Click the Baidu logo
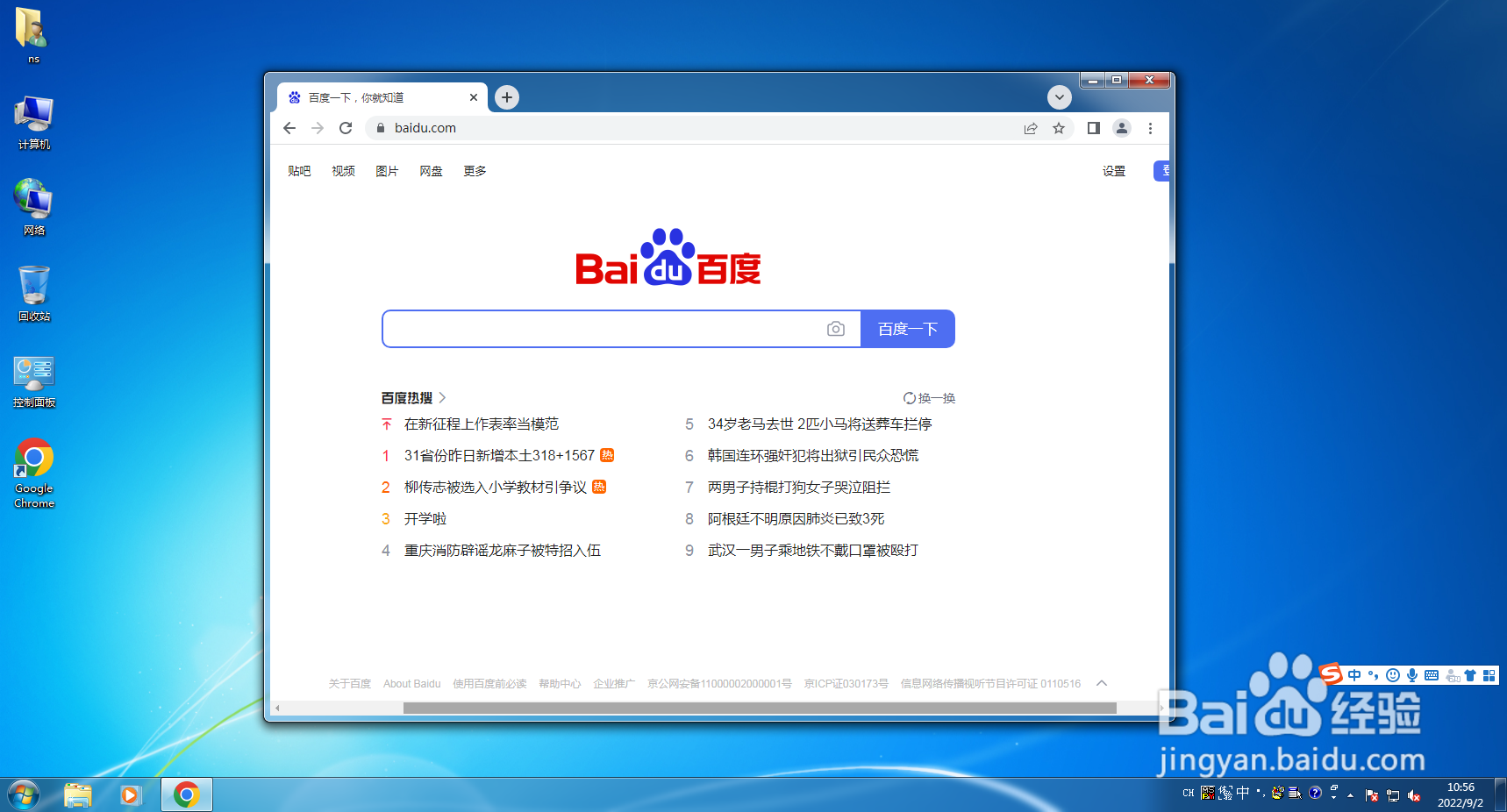 (668, 257)
